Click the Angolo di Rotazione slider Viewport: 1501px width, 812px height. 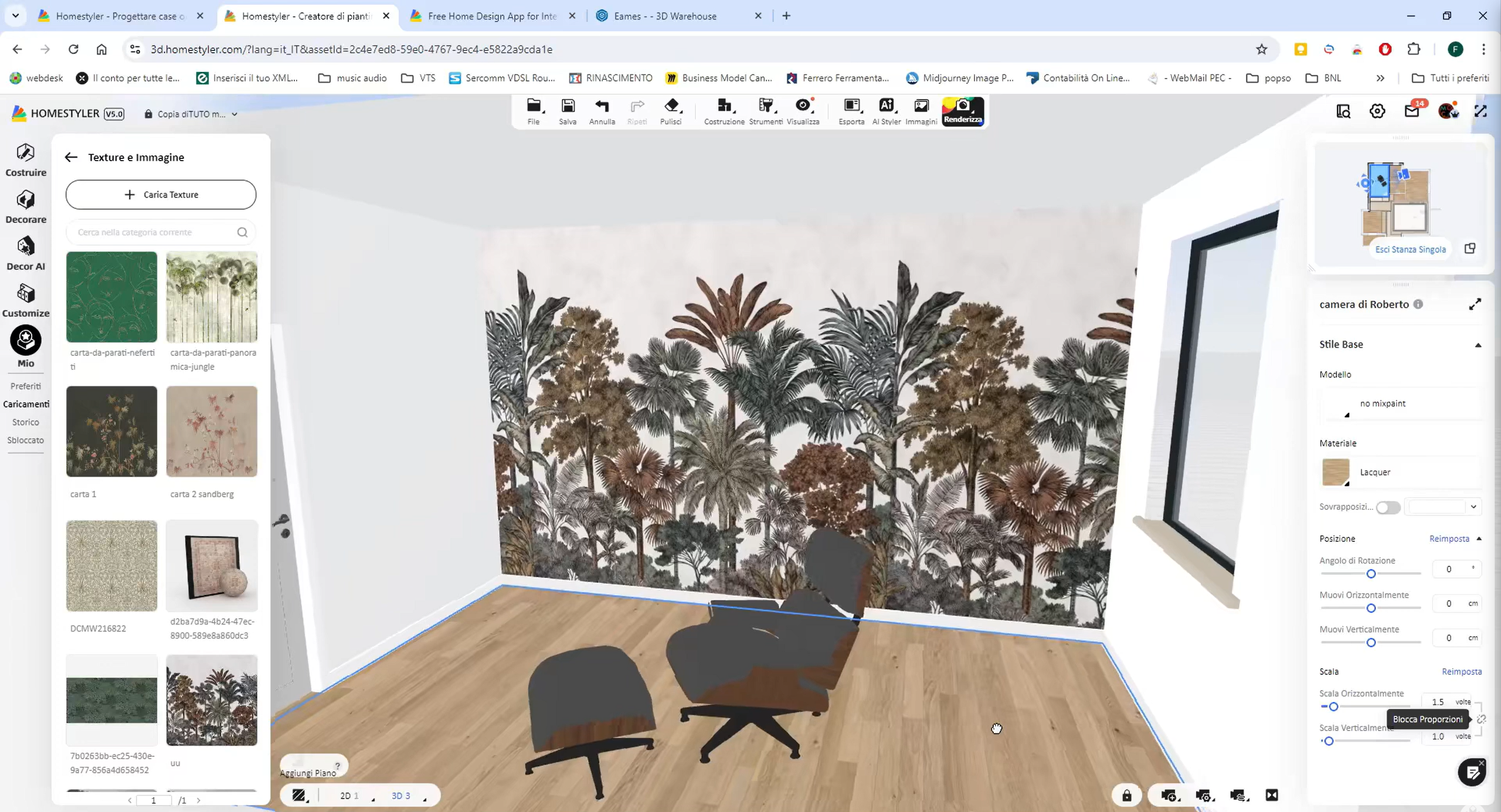(1371, 573)
